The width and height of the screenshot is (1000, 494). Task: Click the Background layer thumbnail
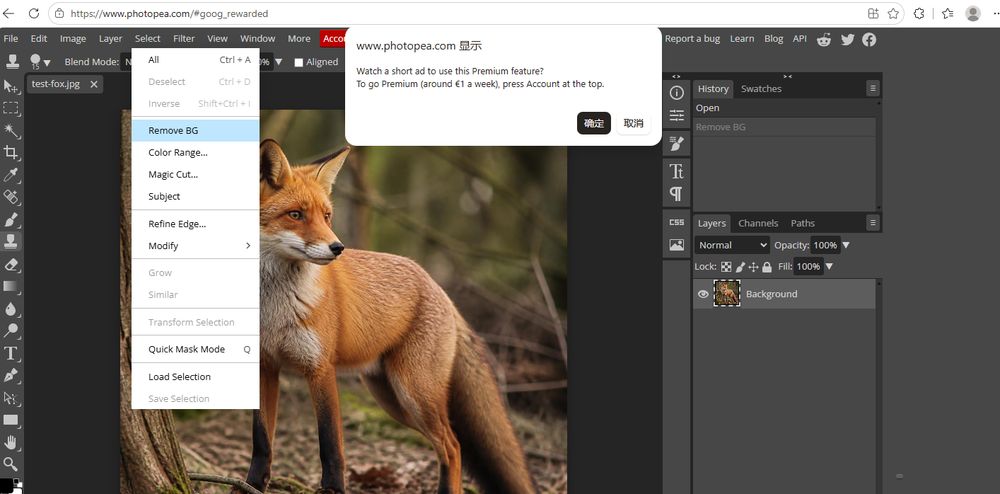[727, 294]
